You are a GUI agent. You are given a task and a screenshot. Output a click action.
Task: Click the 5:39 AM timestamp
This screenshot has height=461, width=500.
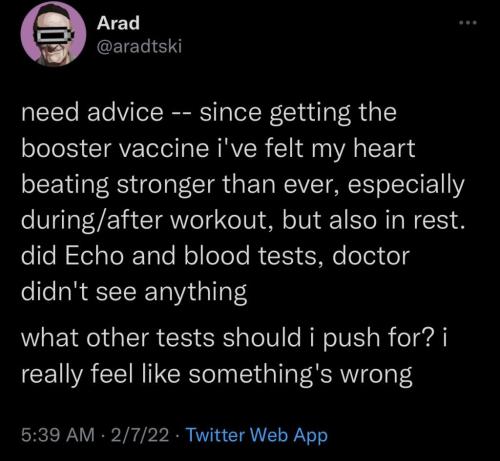click(58, 435)
